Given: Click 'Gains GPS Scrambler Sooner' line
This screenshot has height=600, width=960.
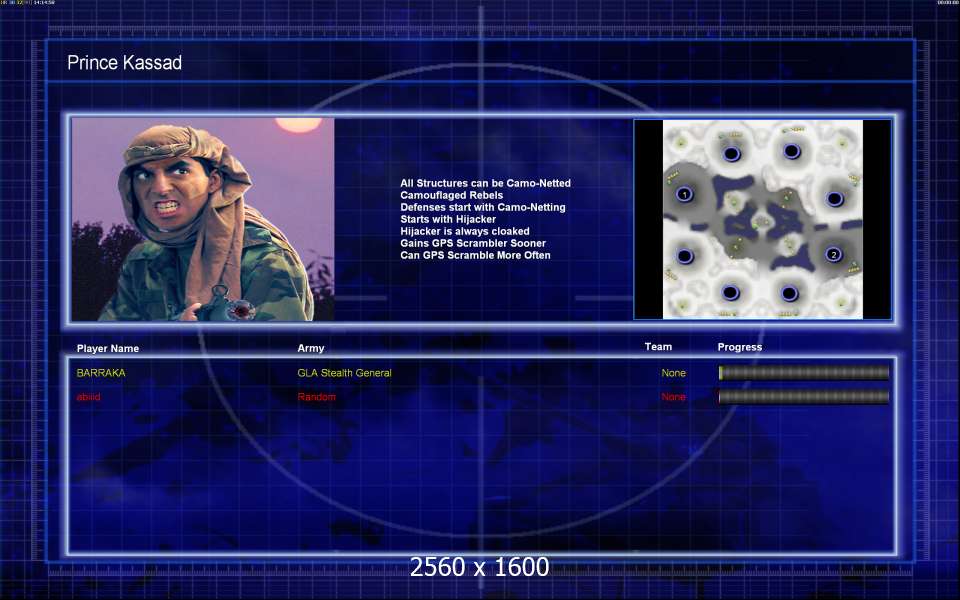Looking at the screenshot, I should (x=473, y=243).
